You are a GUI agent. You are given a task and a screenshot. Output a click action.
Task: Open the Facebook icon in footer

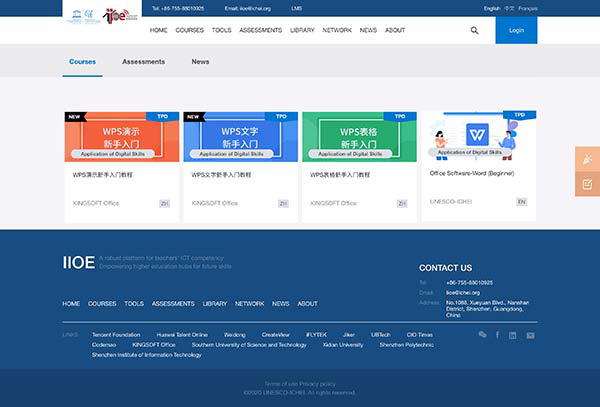pyautogui.click(x=498, y=335)
